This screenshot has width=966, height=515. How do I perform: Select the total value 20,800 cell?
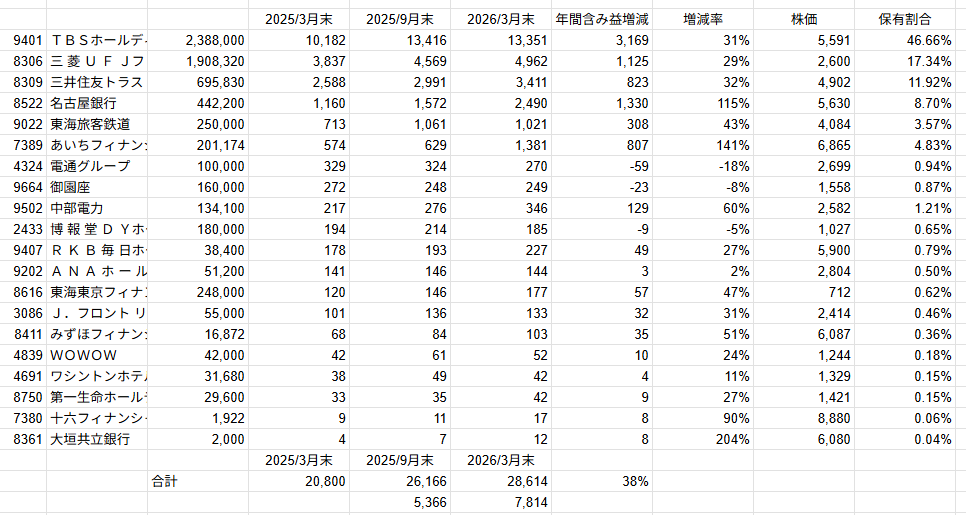pyautogui.click(x=299, y=481)
